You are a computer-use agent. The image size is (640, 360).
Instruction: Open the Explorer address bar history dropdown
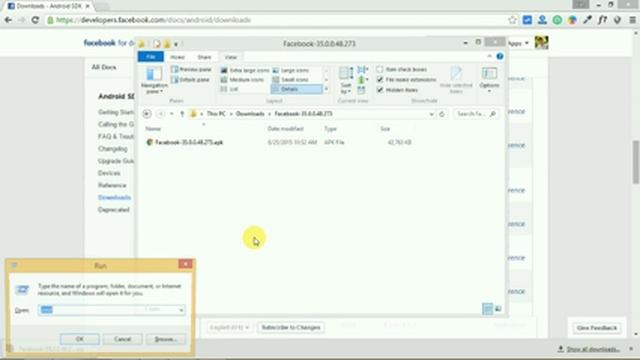[431, 114]
